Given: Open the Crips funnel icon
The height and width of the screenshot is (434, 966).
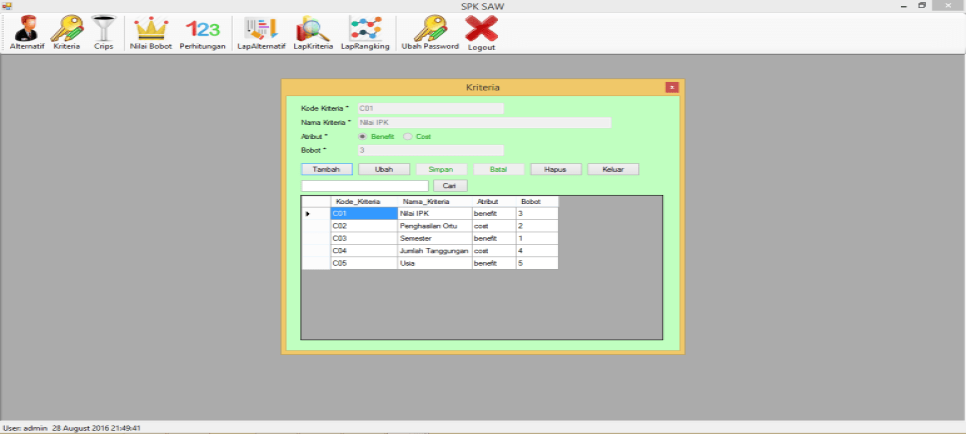Looking at the screenshot, I should tap(103, 29).
